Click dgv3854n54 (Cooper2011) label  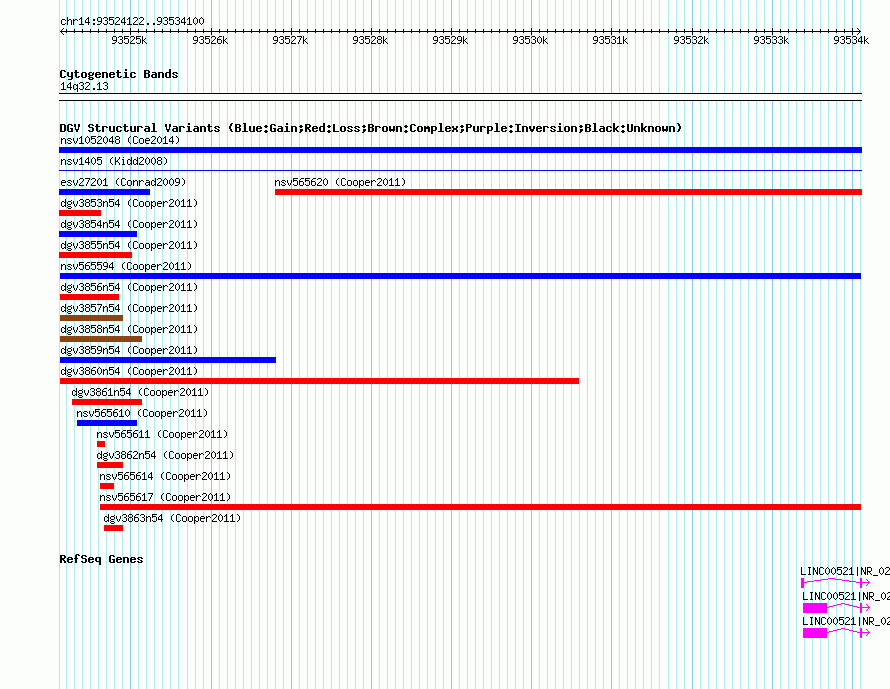click(129, 224)
